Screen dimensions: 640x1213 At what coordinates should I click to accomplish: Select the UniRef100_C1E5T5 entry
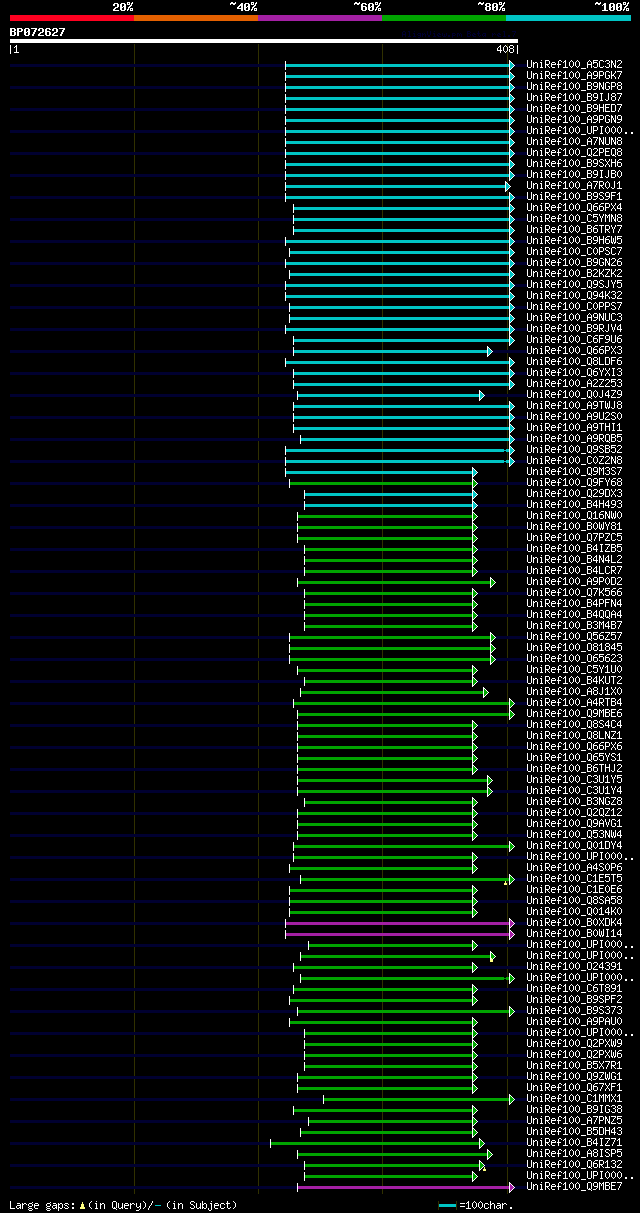pos(574,878)
